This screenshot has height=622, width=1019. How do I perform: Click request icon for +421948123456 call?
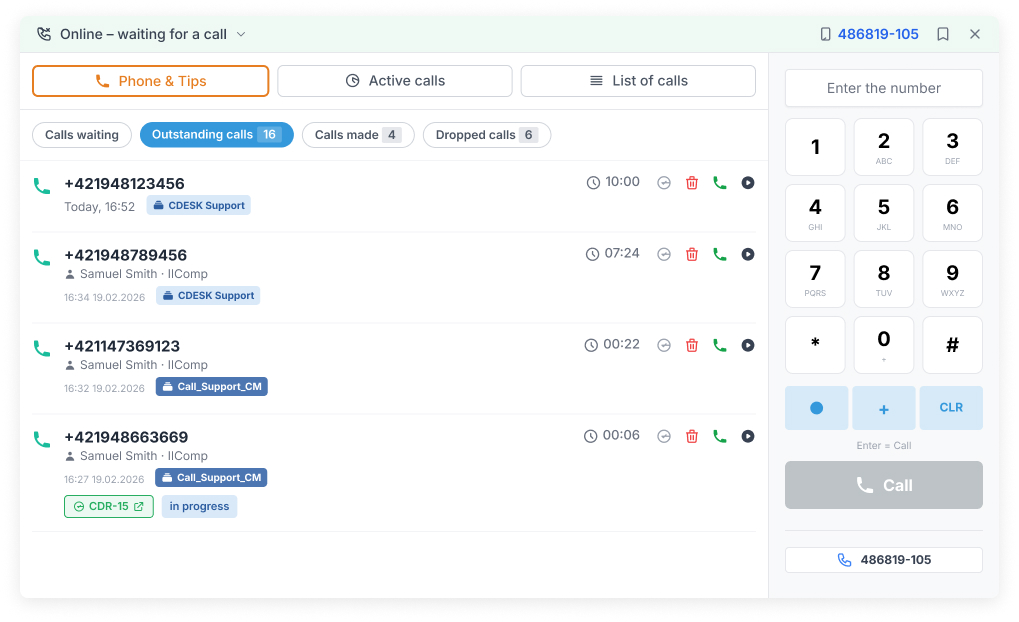663,183
